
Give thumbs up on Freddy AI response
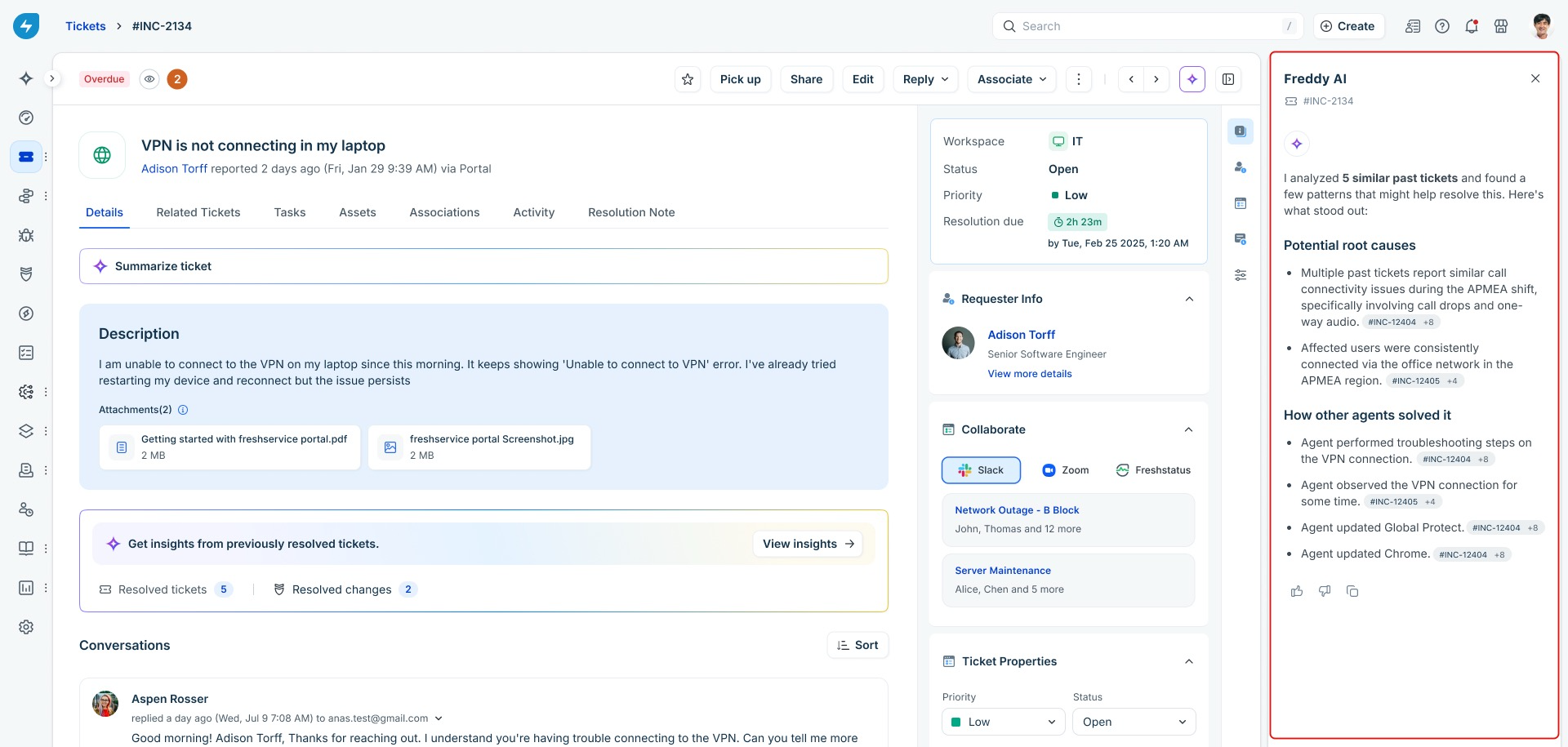click(x=1297, y=591)
